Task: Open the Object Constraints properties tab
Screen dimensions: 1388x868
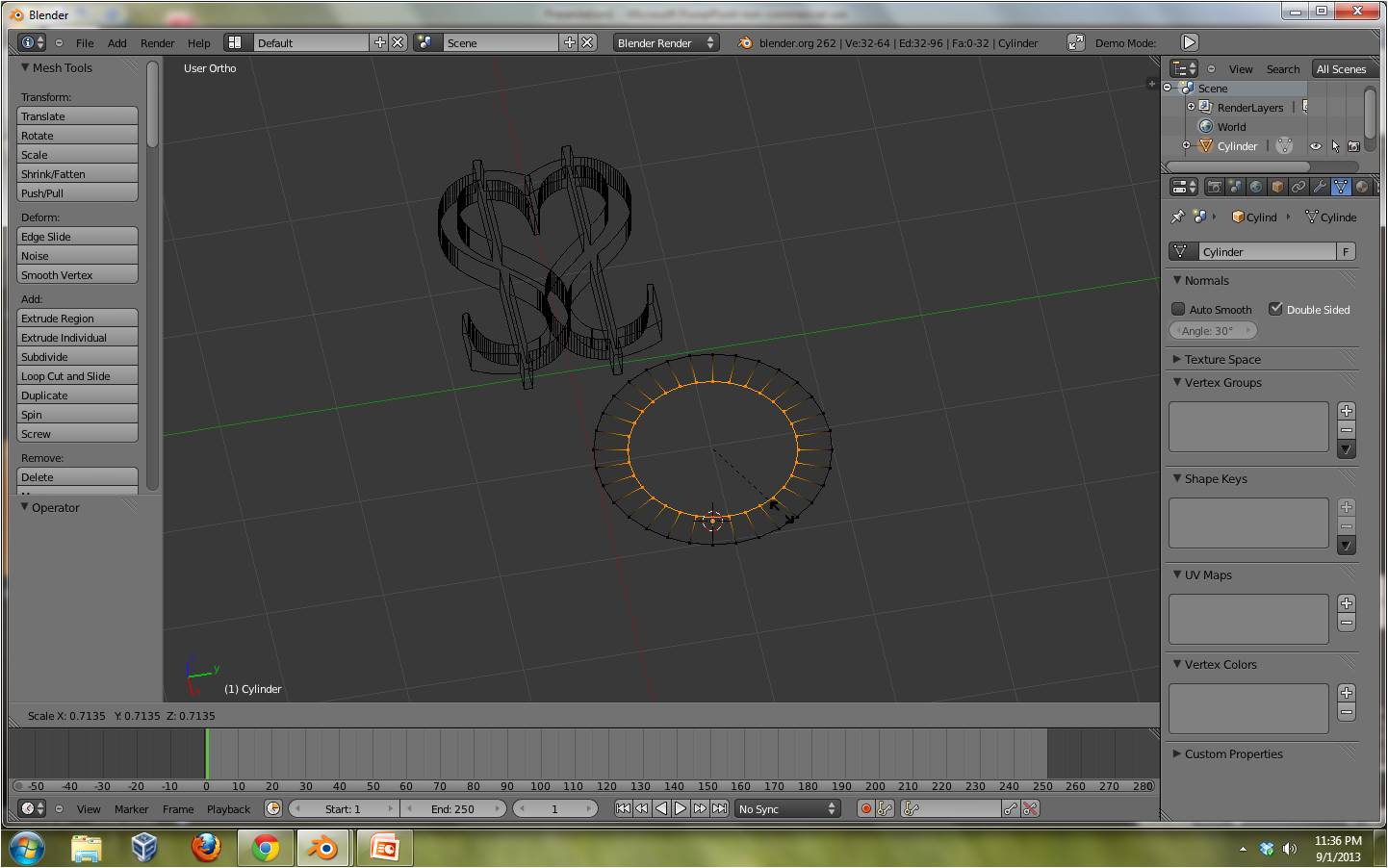Action: click(x=1298, y=187)
